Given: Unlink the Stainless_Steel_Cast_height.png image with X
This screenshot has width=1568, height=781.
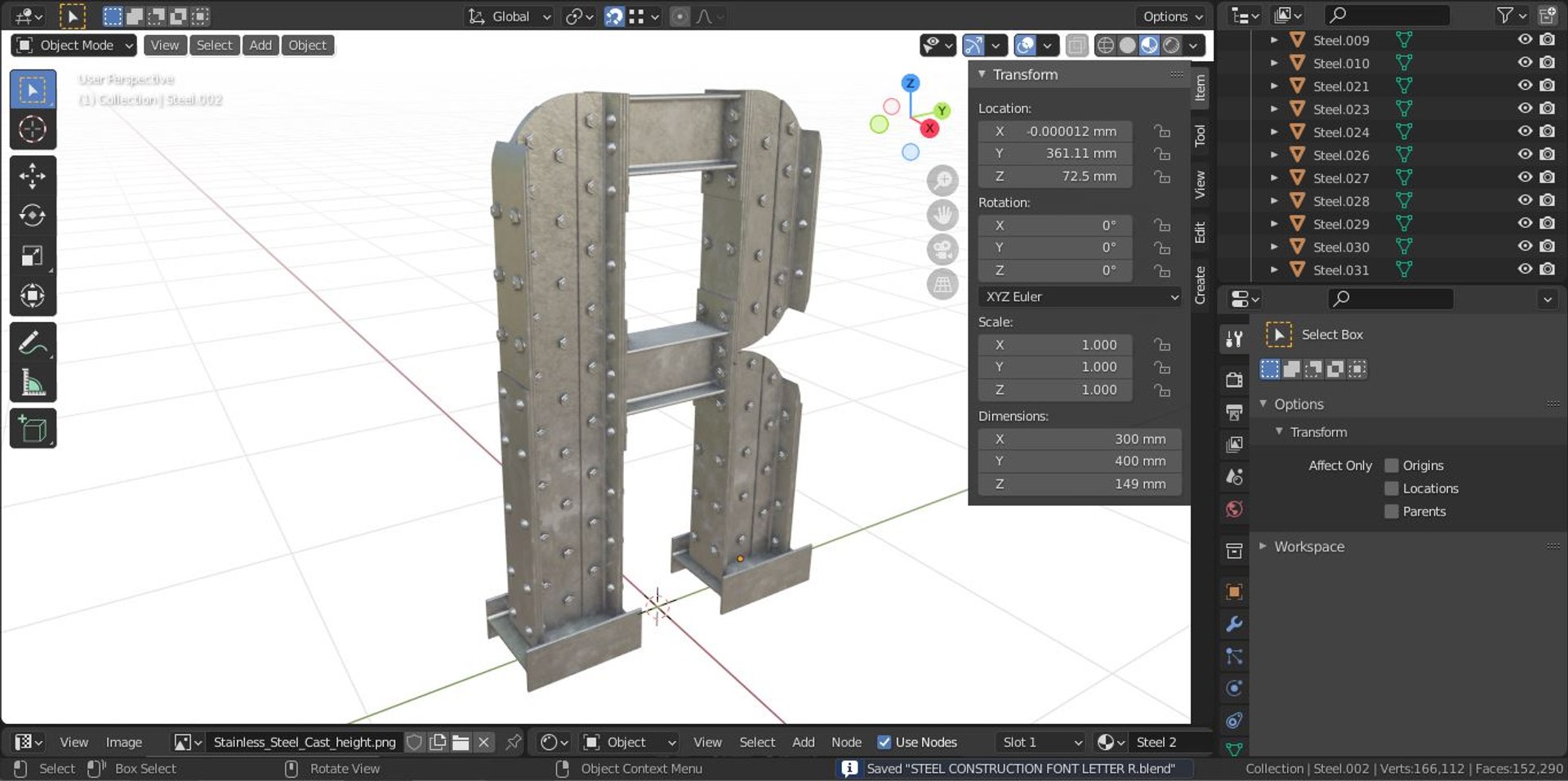Looking at the screenshot, I should [x=483, y=742].
